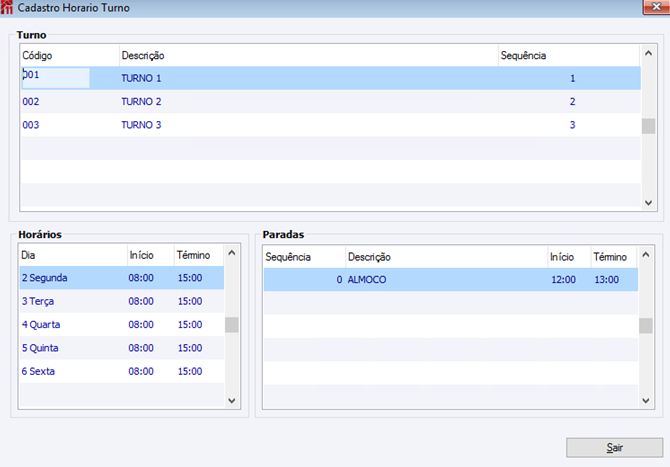
Task: Click the Horários Início column header
Action: tap(151, 255)
